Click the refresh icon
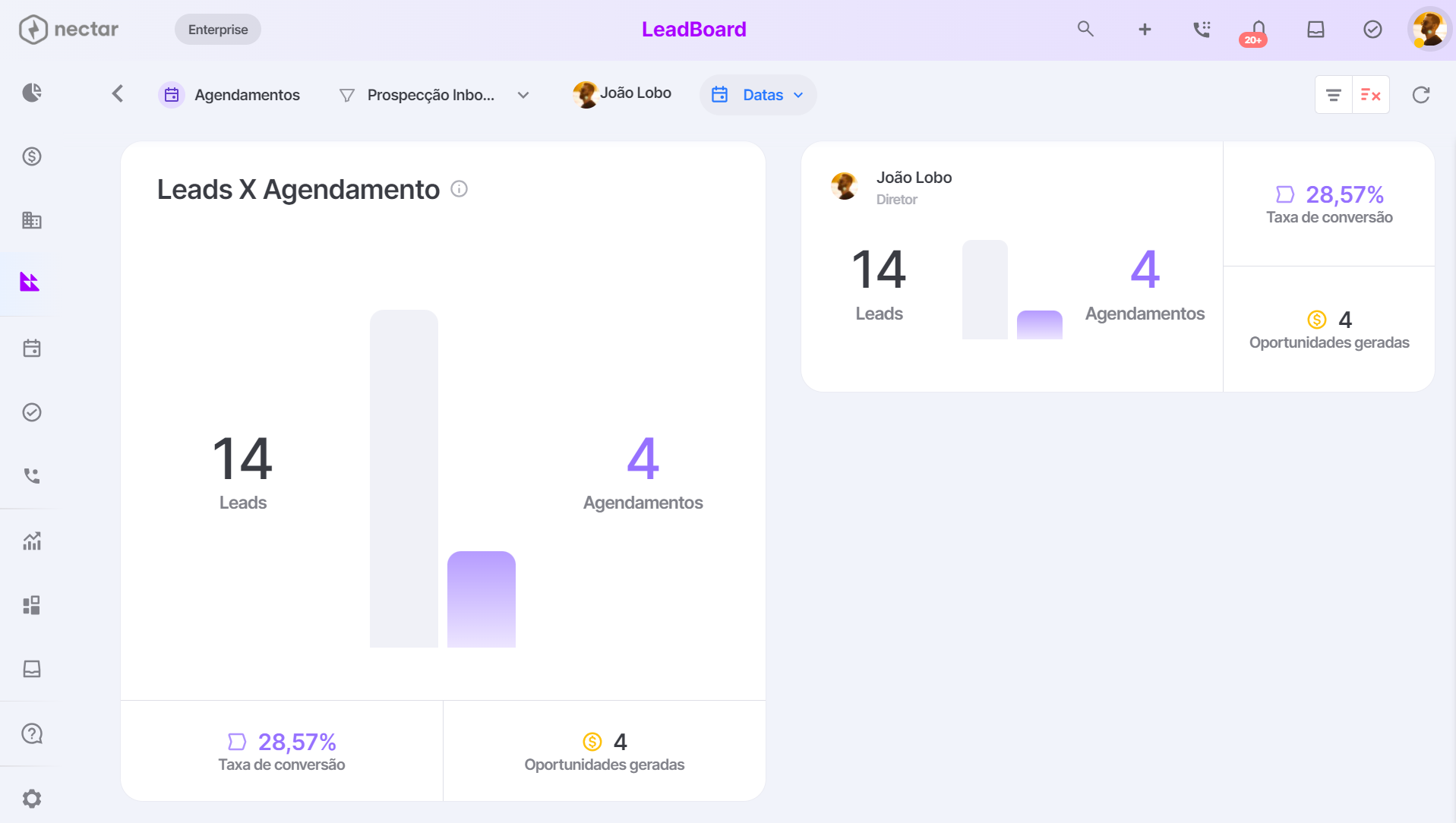1456x823 pixels. 1421,95
